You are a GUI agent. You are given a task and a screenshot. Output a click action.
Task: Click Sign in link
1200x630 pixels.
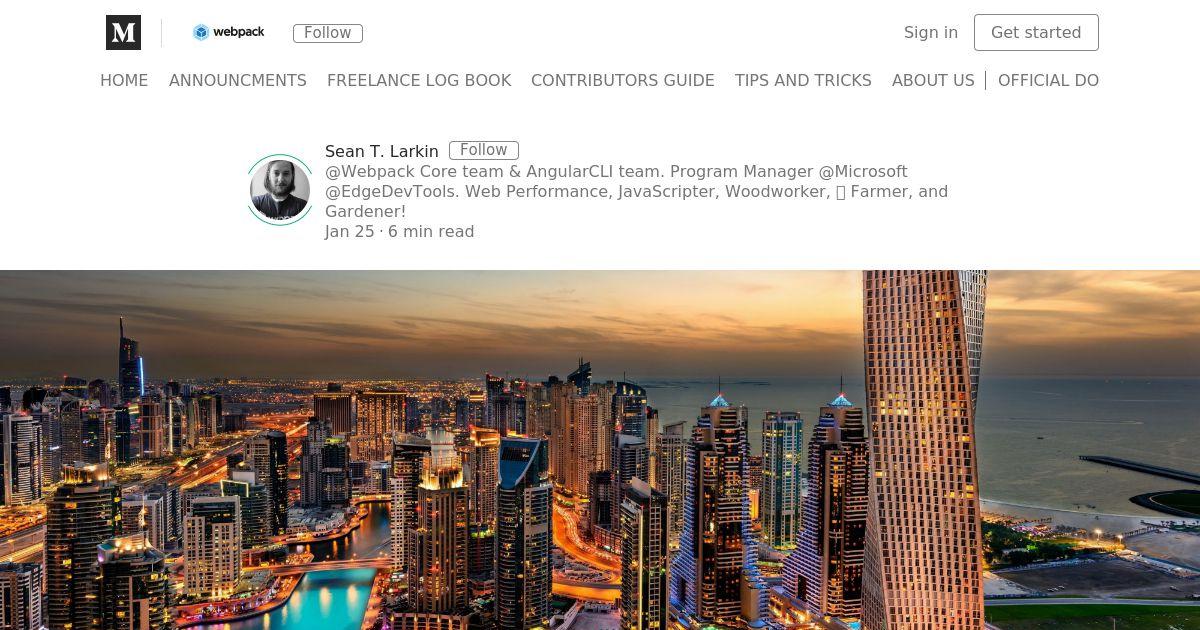(931, 32)
